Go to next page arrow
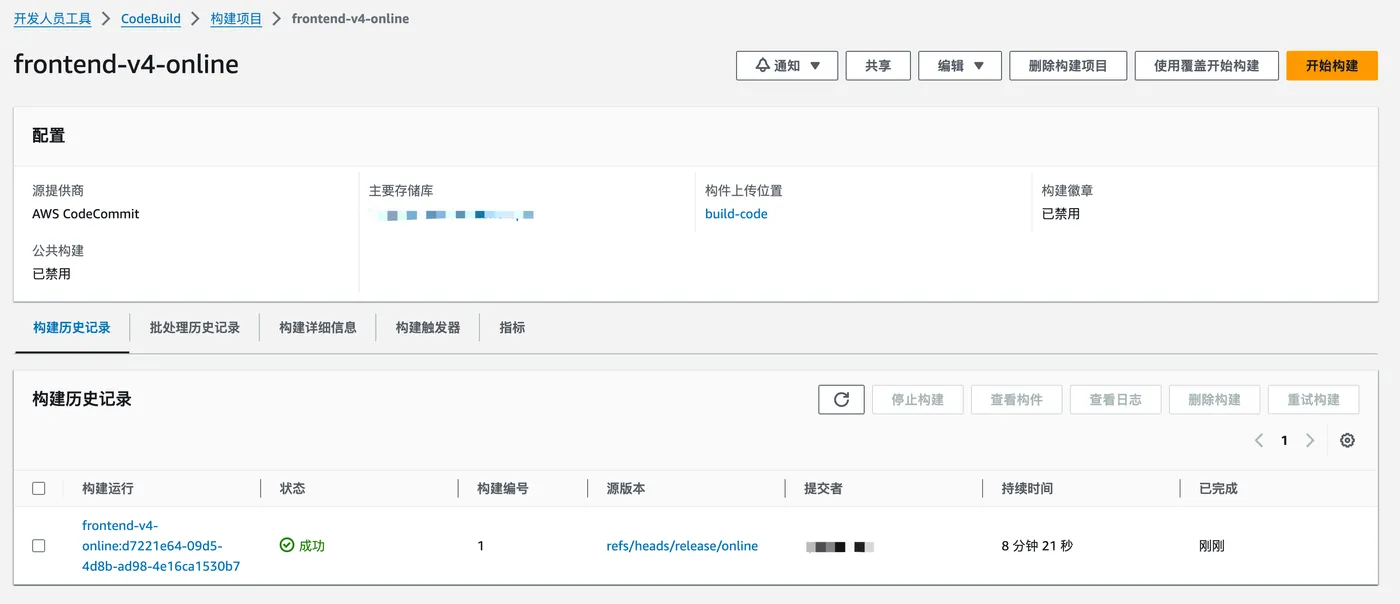This screenshot has width=1400, height=604. pos(1310,440)
